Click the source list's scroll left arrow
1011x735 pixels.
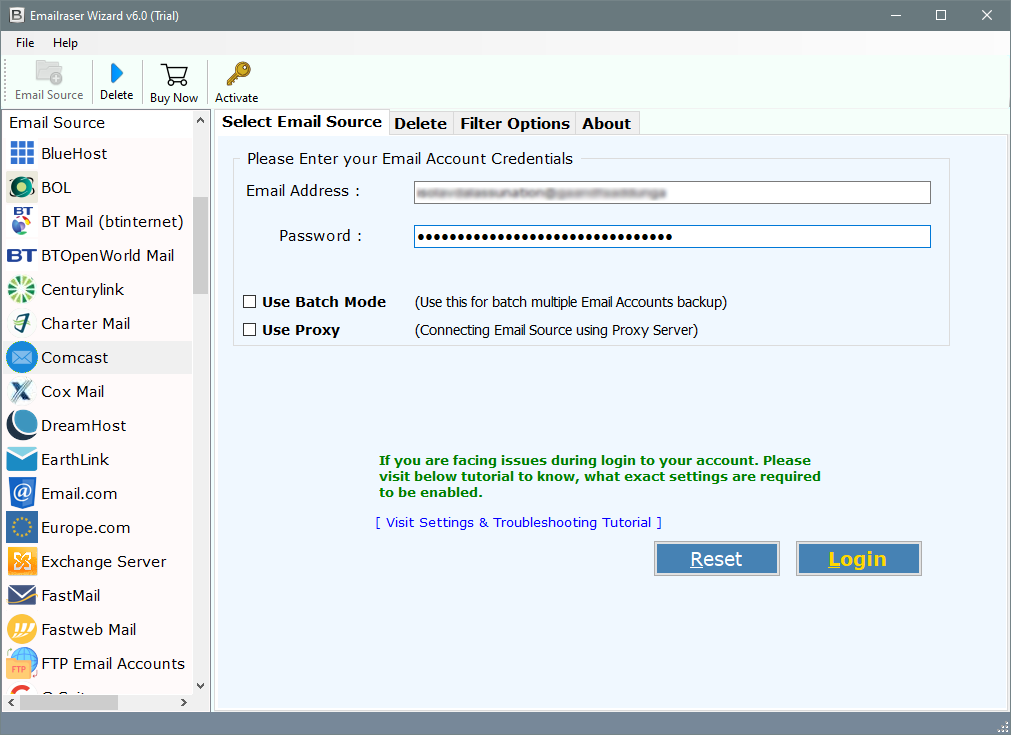coord(11,703)
